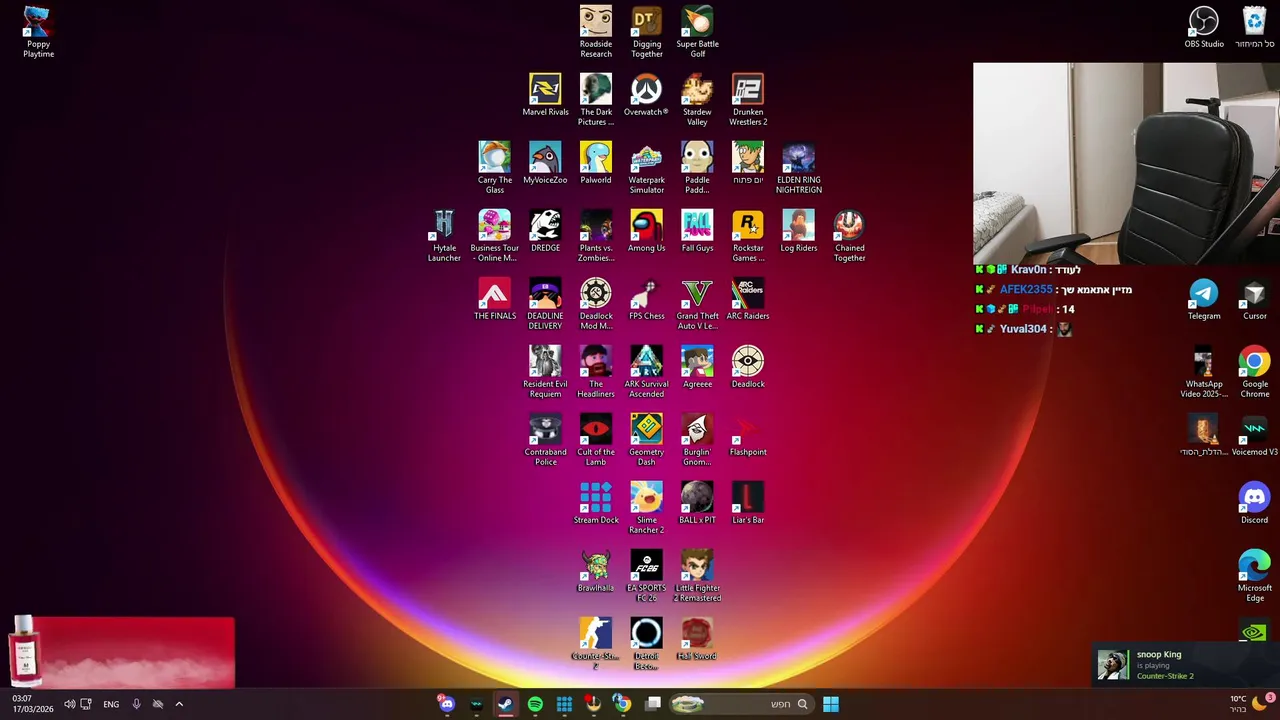This screenshot has height=720, width=1280.
Task: Open the Recycle Bin icon
Action: pos(1254,27)
